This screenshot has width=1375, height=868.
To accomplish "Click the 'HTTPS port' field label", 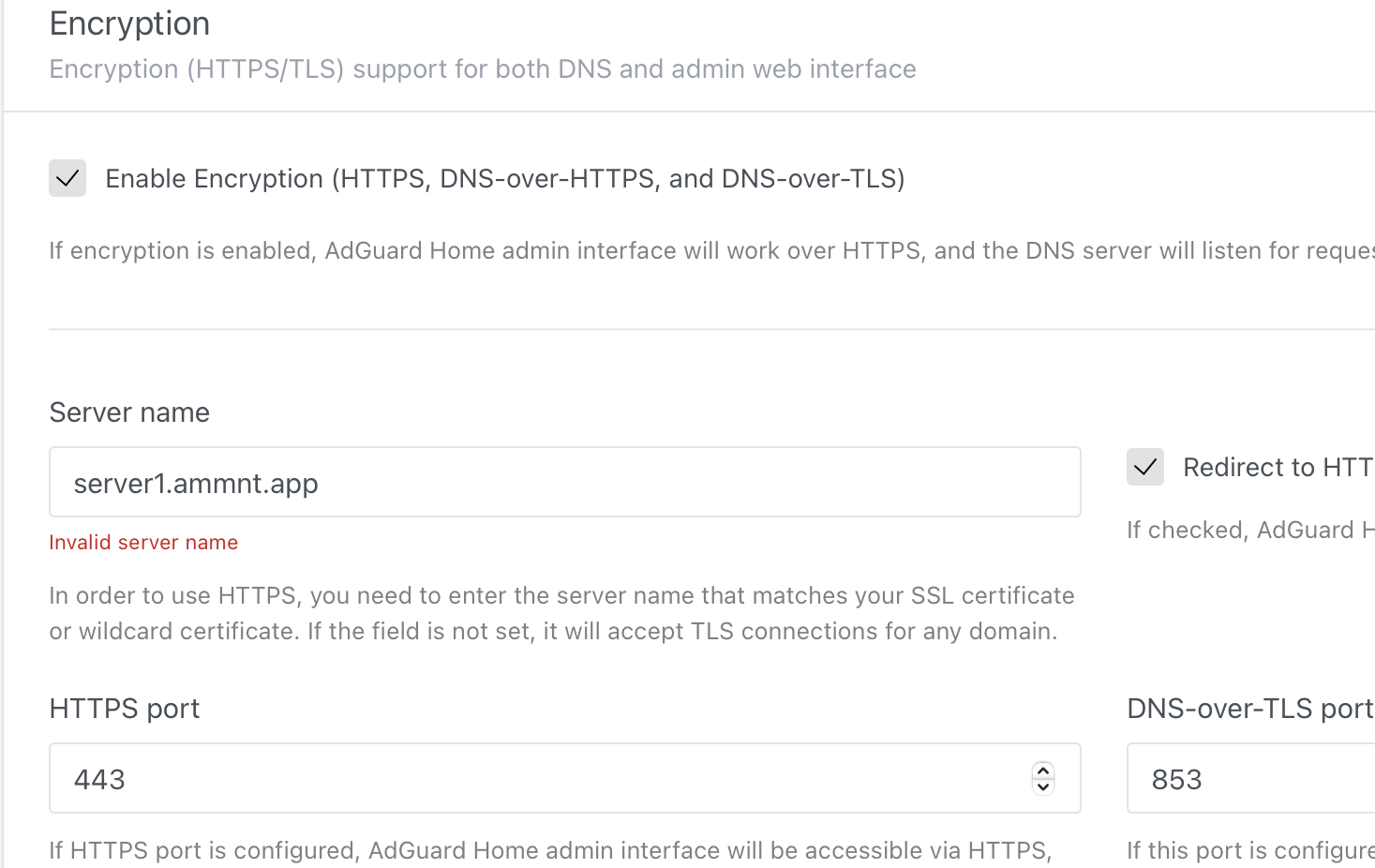I will tap(125, 709).
